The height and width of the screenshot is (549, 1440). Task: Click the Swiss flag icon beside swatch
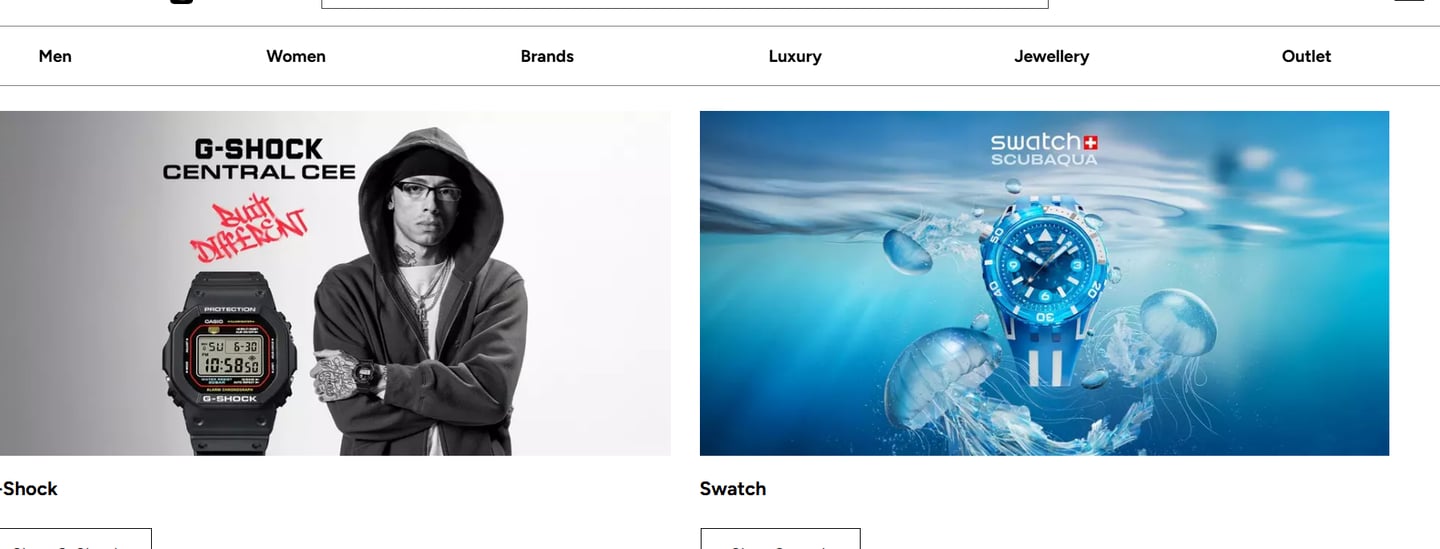(1090, 141)
